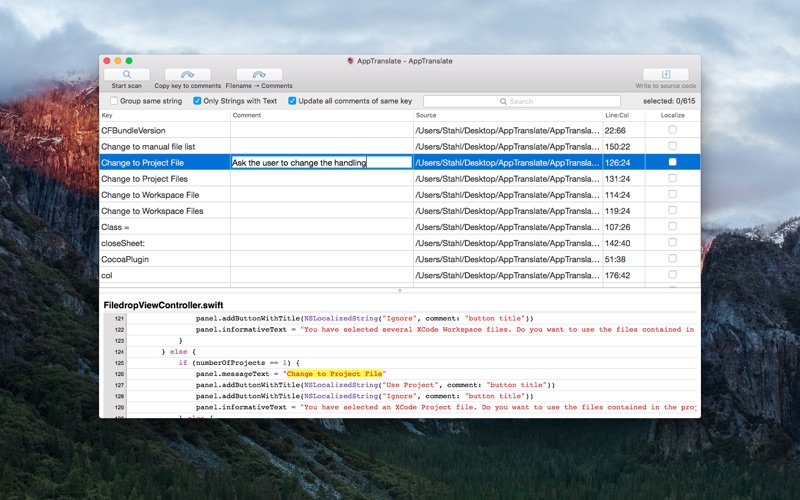
Task: Check Localize box for closeSheet: row
Action: pyautogui.click(x=672, y=242)
